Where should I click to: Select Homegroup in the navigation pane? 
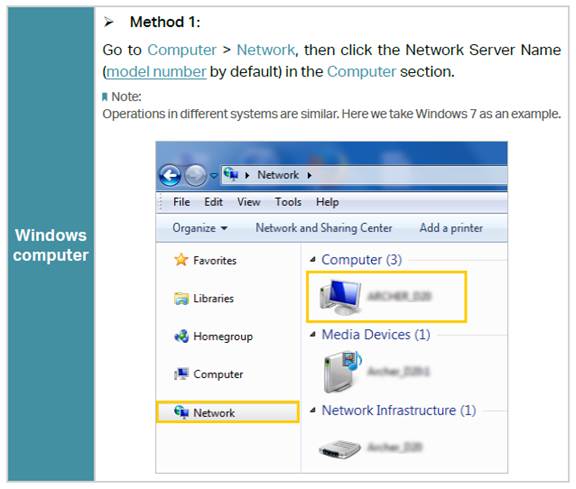click(x=223, y=337)
